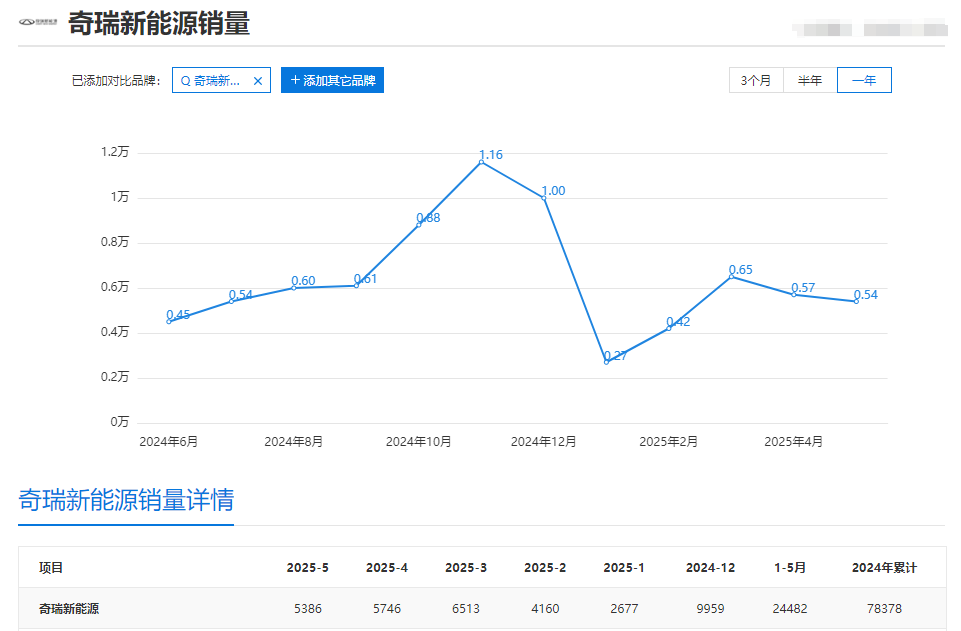Click the 1-5月 column header
This screenshot has height=631, width=961.
point(790,568)
